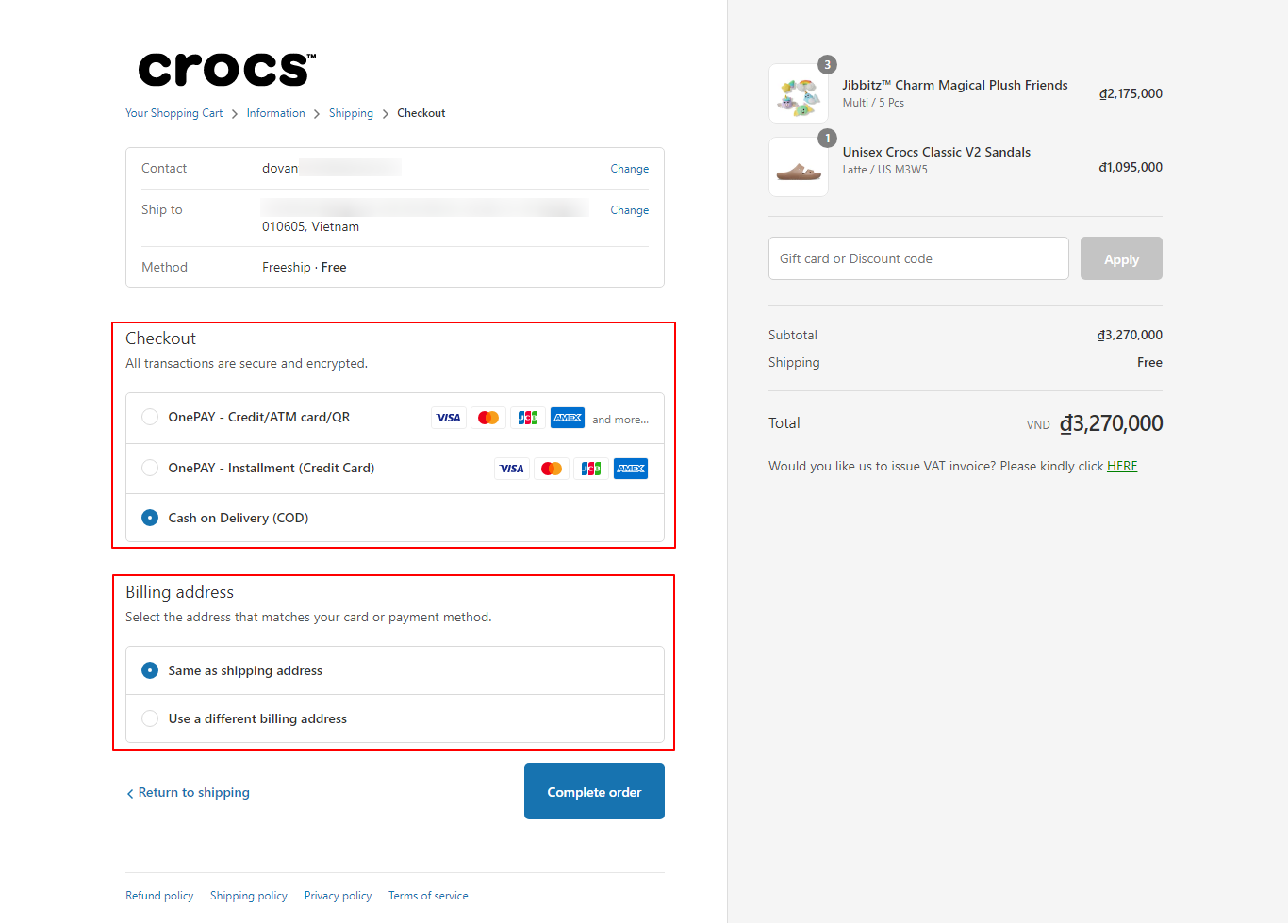This screenshot has height=924, width=1288.
Task: Open Terms of service link
Action: pos(428,896)
